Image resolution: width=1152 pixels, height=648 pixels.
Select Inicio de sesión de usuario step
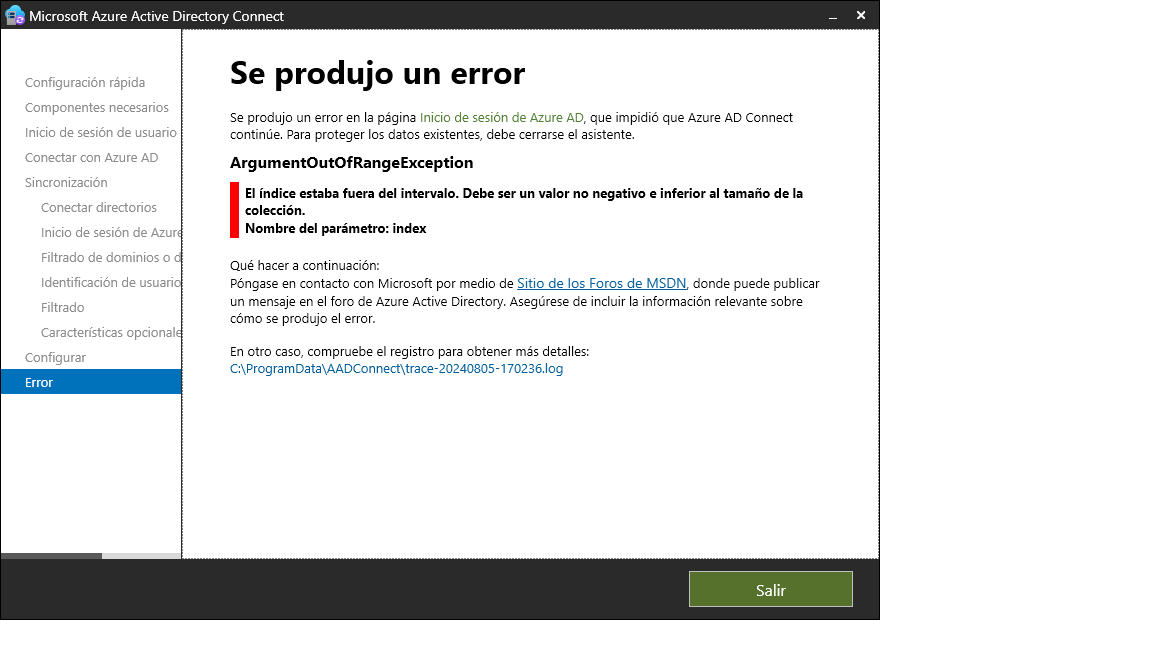101,132
